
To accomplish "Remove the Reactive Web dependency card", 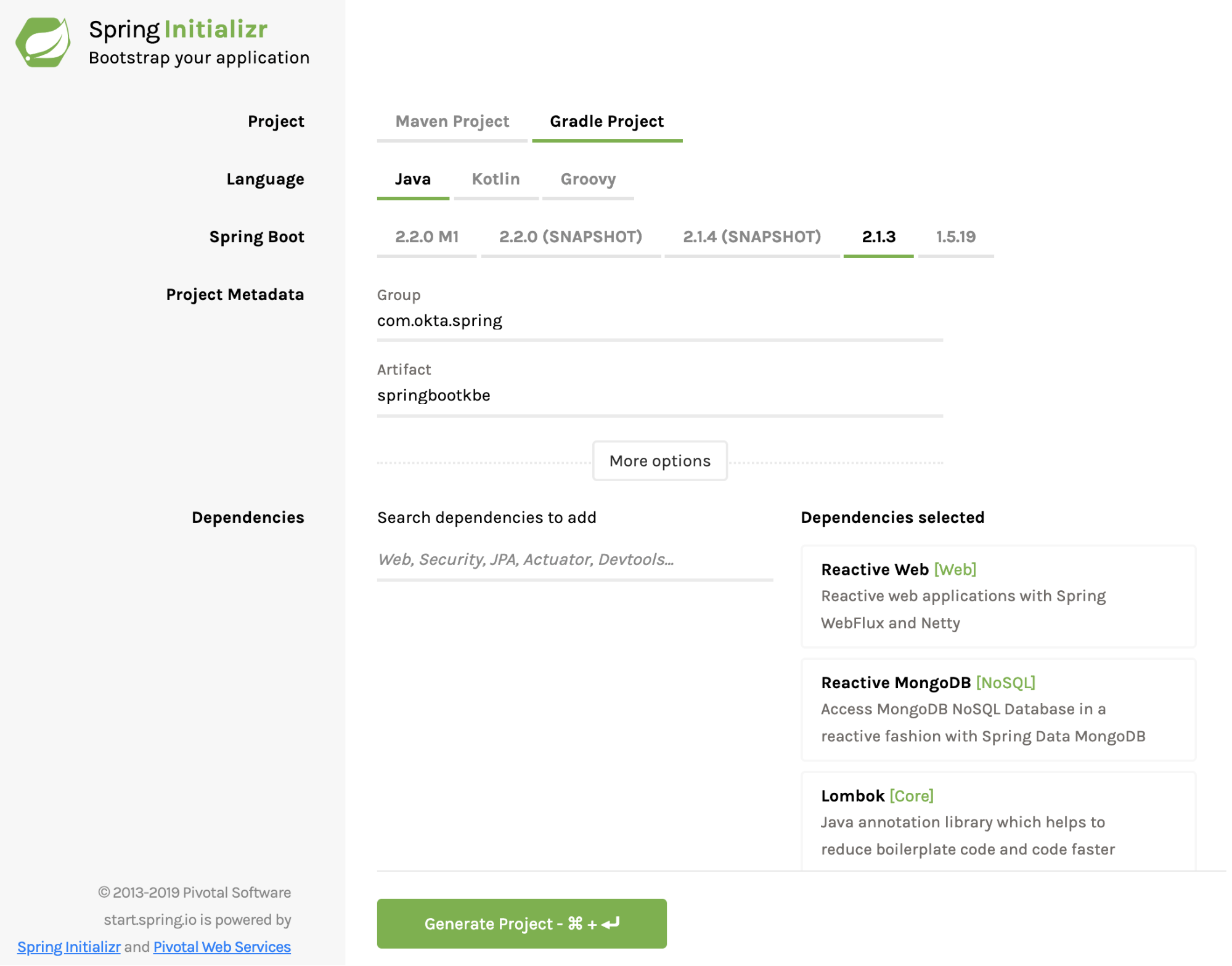I will point(998,596).
